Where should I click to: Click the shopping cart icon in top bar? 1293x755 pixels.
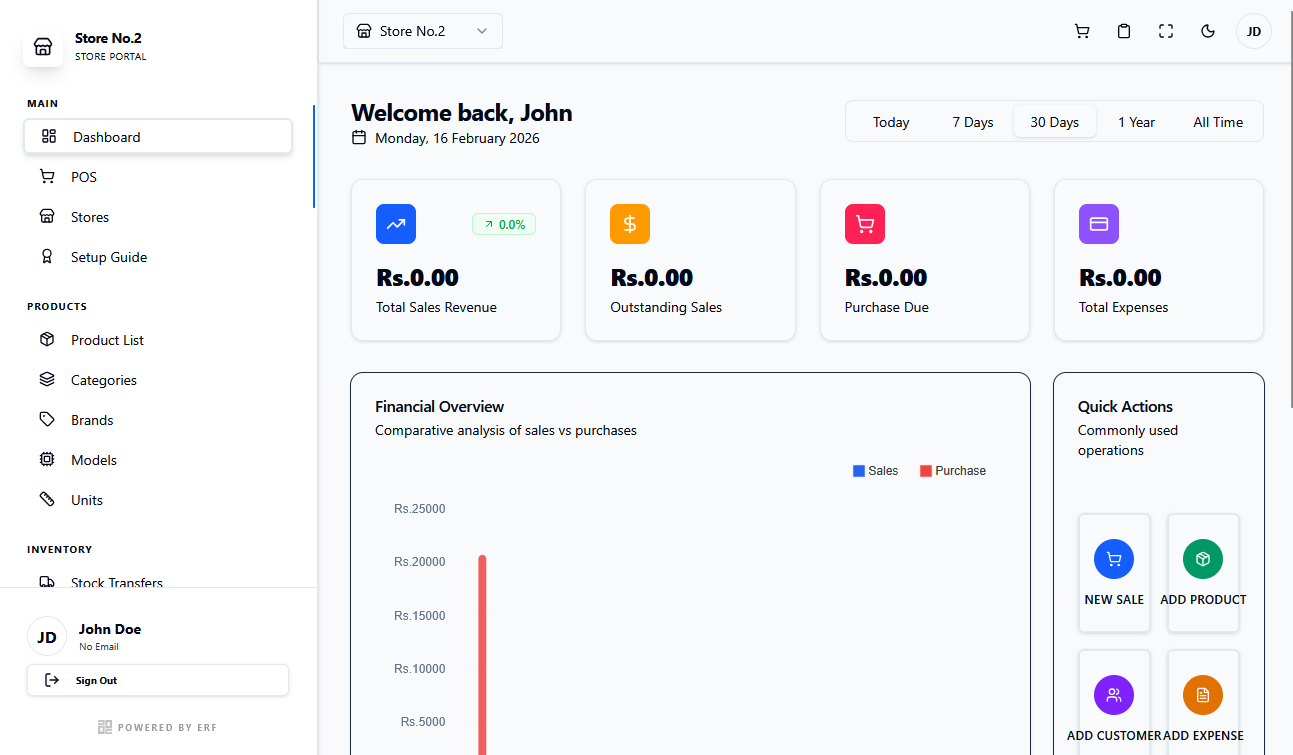[x=1082, y=31]
